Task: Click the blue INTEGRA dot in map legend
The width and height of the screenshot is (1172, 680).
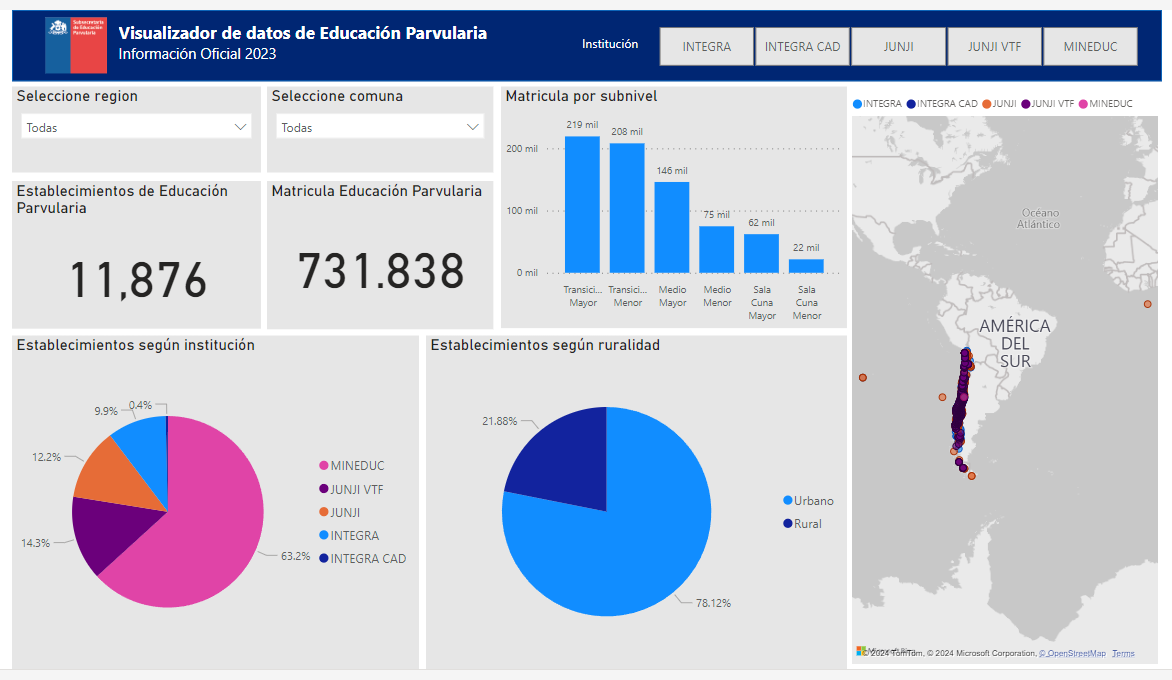Action: [857, 103]
